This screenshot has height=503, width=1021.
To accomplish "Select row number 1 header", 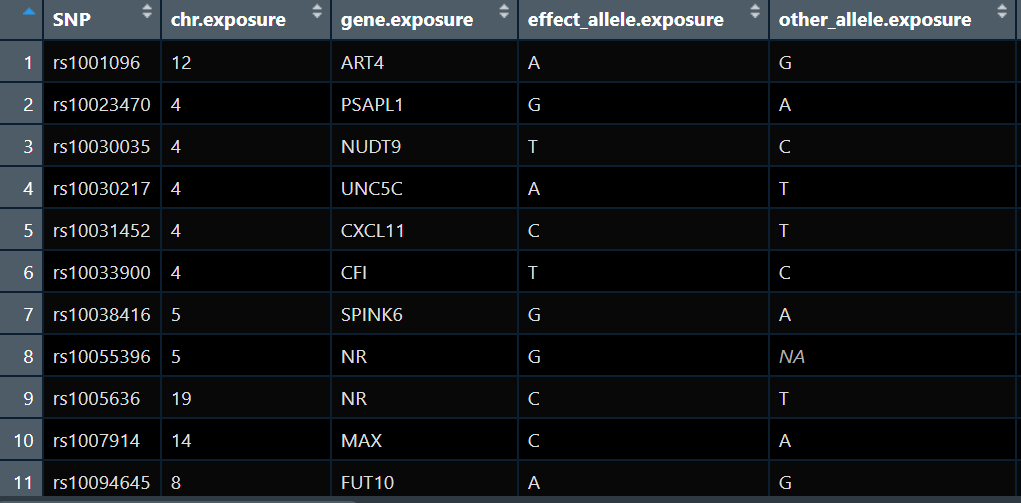I will (x=21, y=63).
